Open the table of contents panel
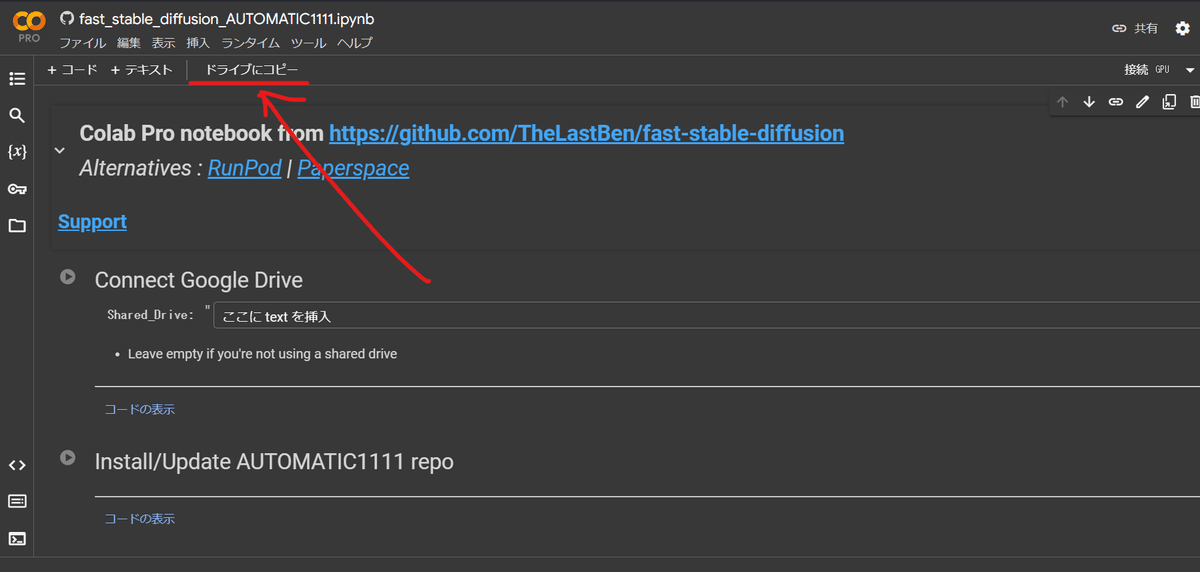The height and width of the screenshot is (572, 1200). (17, 78)
